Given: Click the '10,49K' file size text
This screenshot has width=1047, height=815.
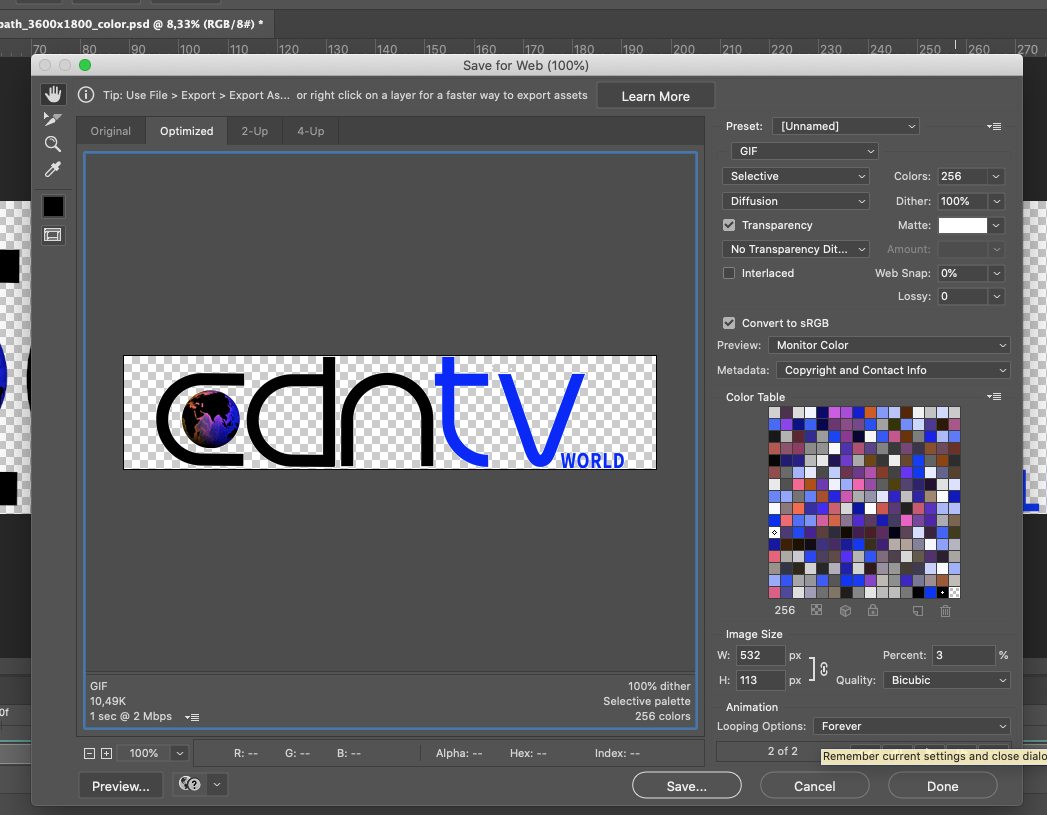Looking at the screenshot, I should pyautogui.click(x=108, y=701).
